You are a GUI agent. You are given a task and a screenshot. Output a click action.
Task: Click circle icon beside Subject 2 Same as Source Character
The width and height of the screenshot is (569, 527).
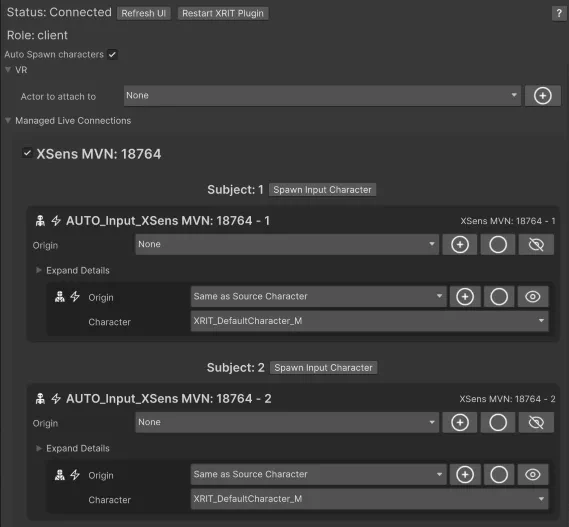(x=499, y=474)
